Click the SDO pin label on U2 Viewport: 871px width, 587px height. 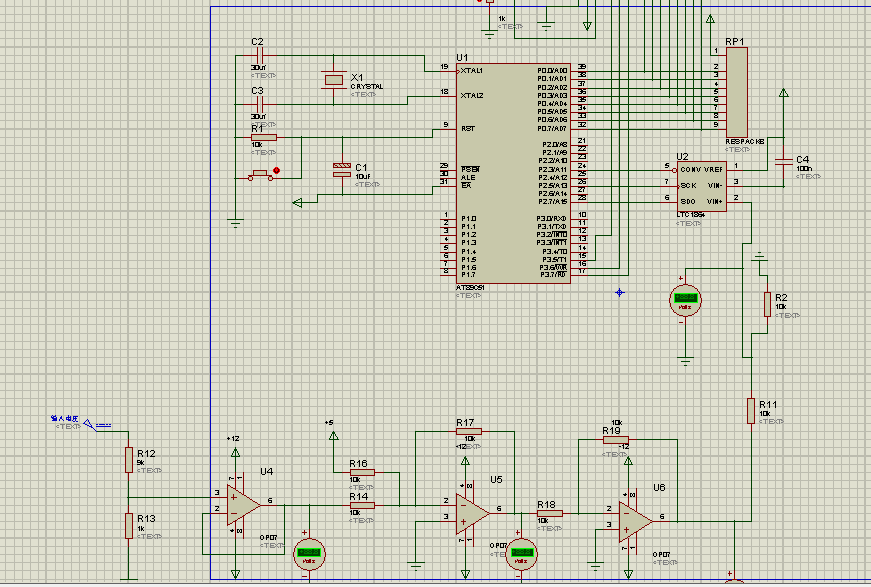tap(688, 202)
